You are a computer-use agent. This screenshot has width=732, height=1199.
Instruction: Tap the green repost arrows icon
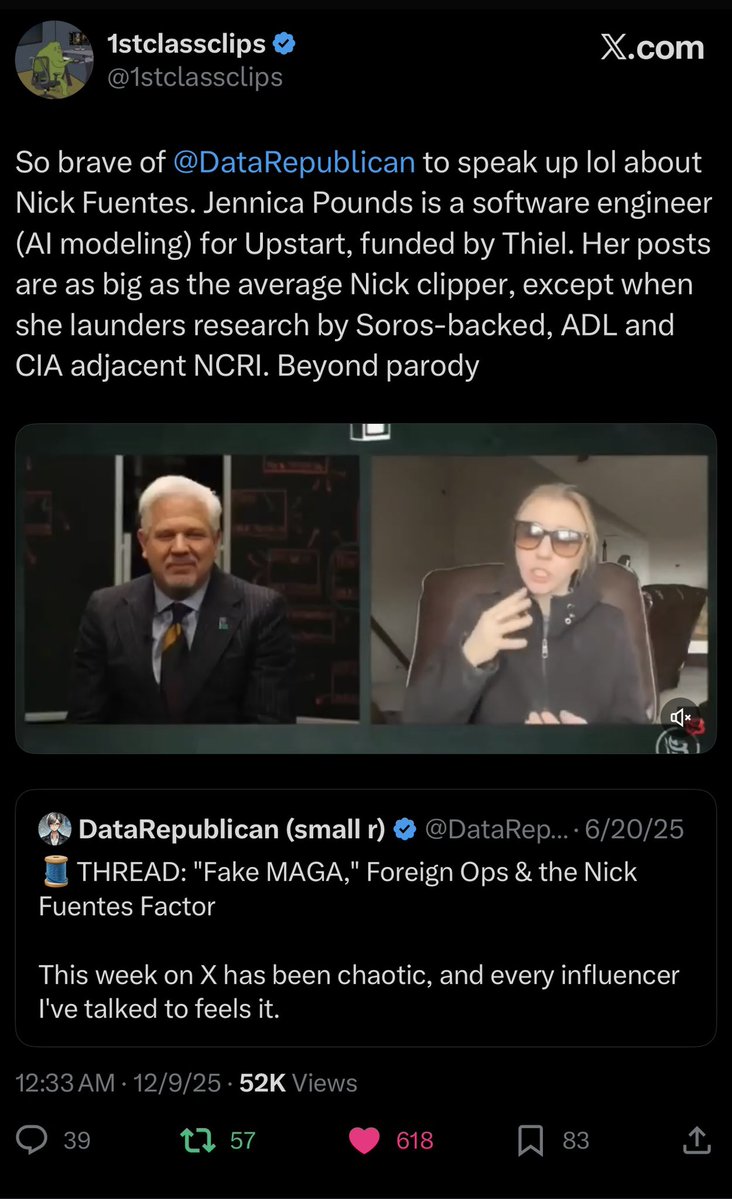click(192, 1140)
